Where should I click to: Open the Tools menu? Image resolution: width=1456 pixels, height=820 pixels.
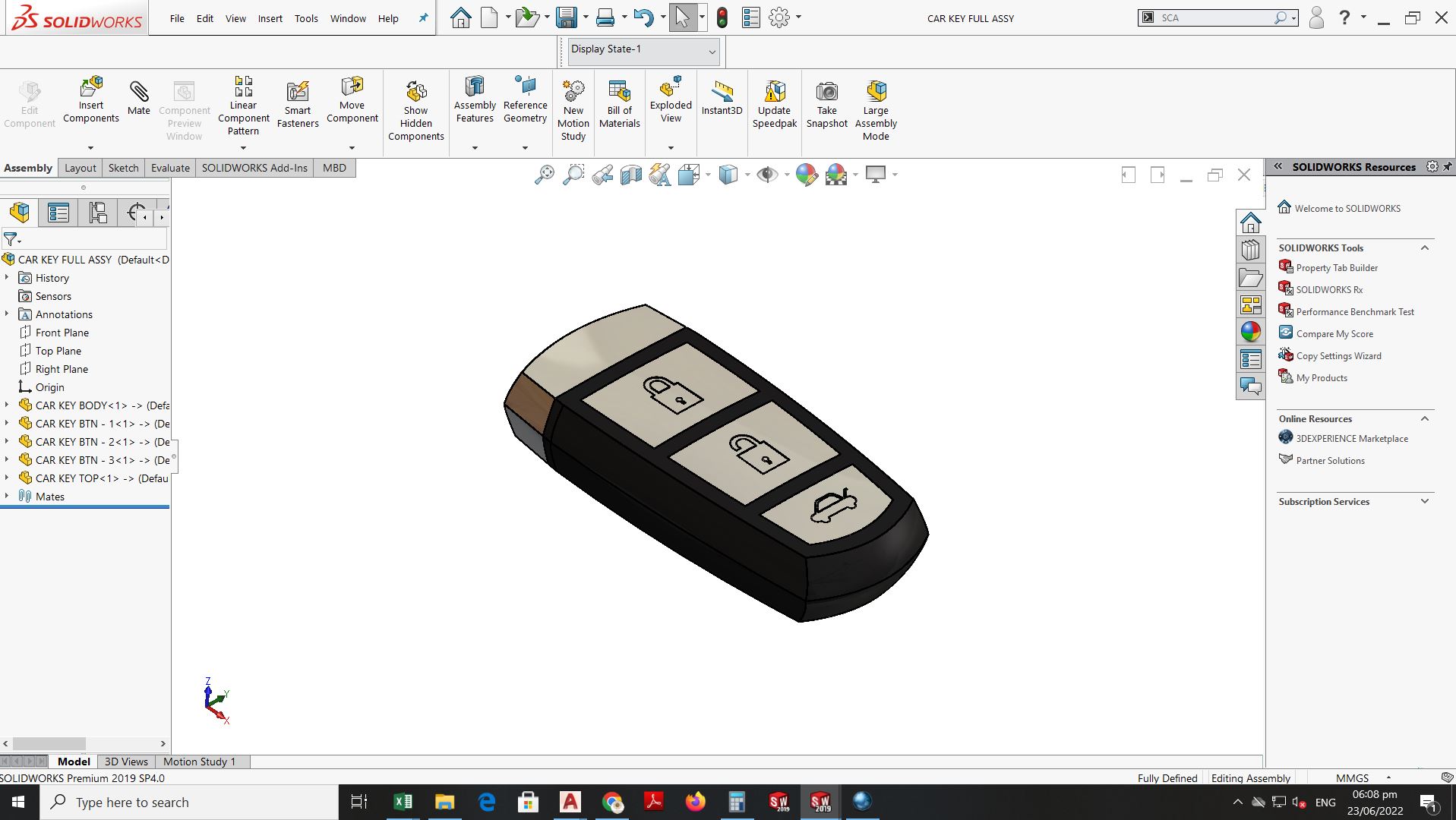tap(306, 18)
